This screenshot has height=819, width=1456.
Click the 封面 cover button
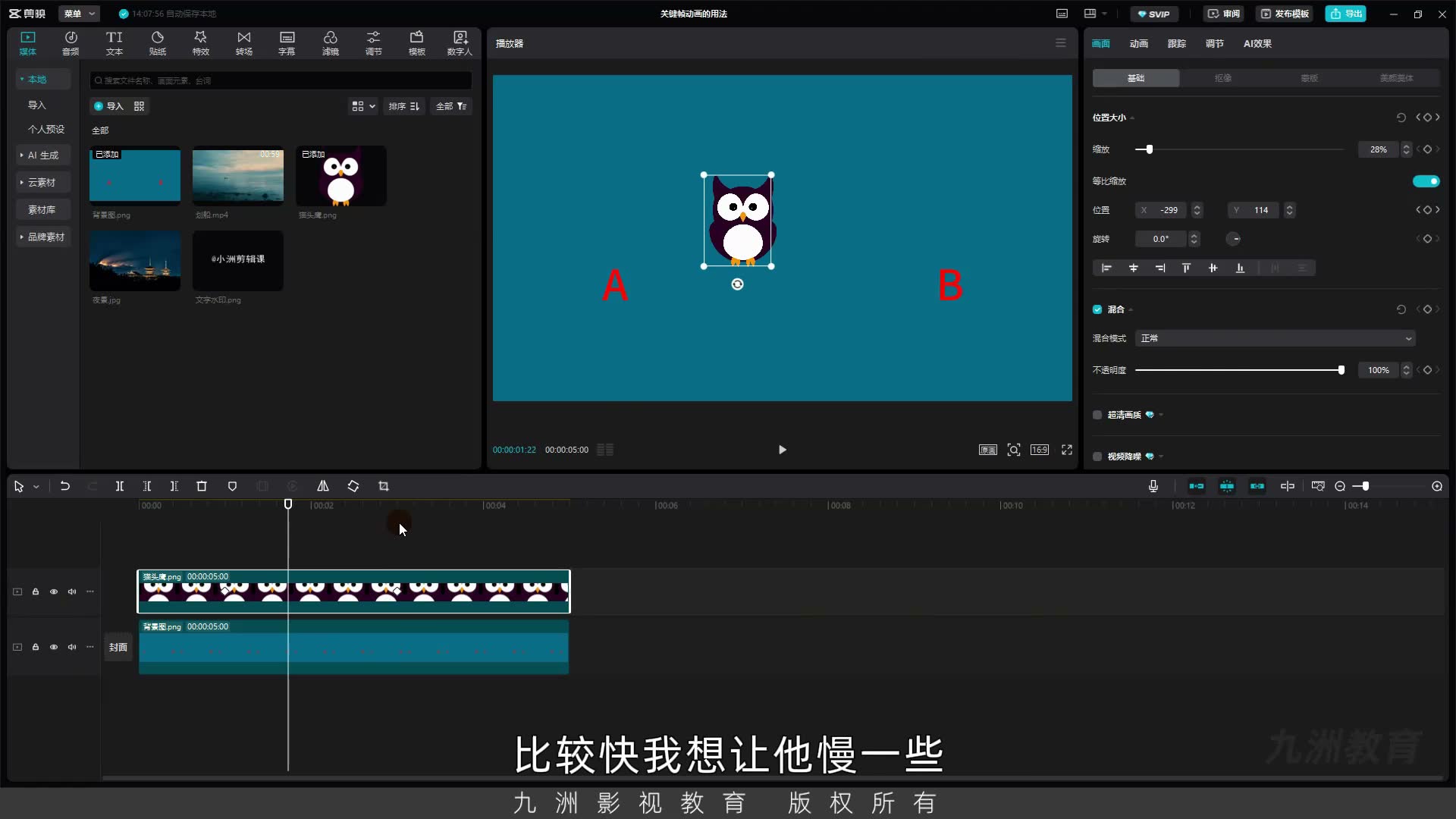118,647
